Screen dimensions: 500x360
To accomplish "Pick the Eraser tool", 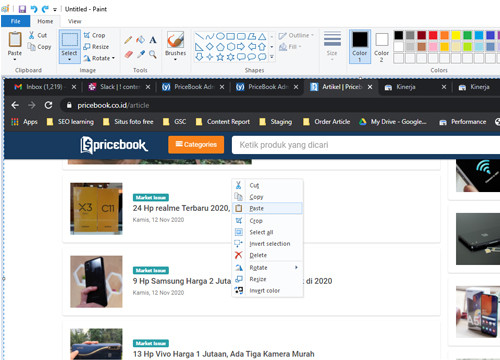I will (x=128, y=54).
